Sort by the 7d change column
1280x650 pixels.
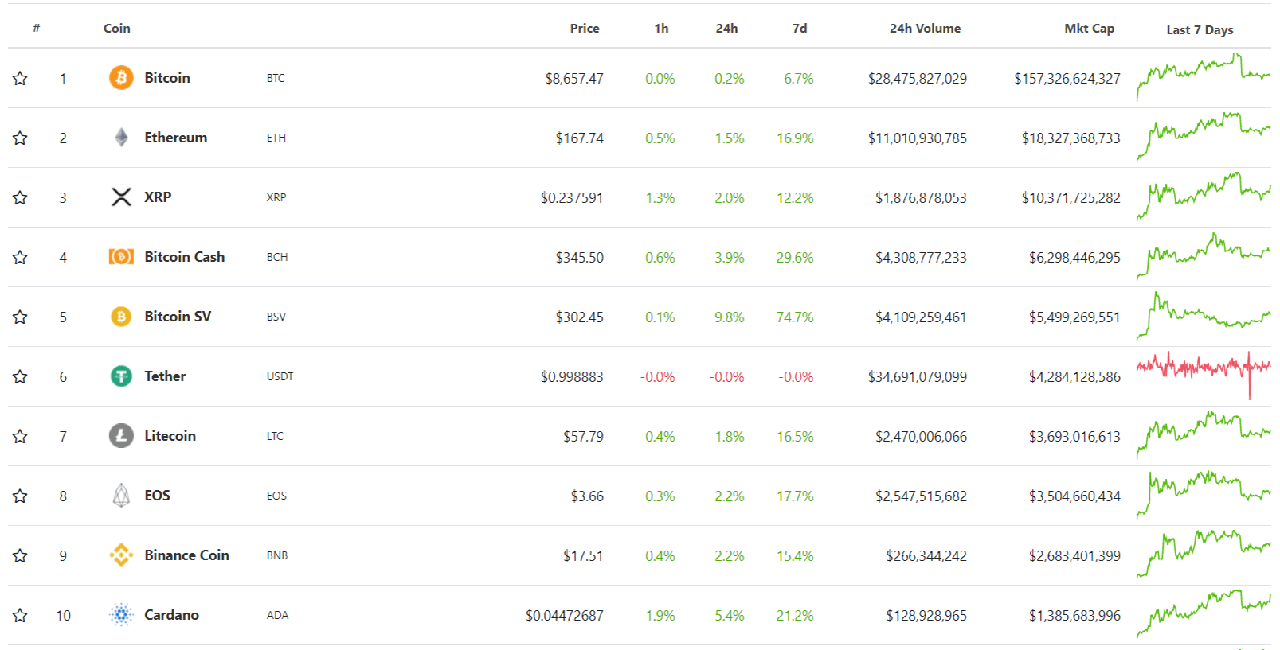coord(800,29)
